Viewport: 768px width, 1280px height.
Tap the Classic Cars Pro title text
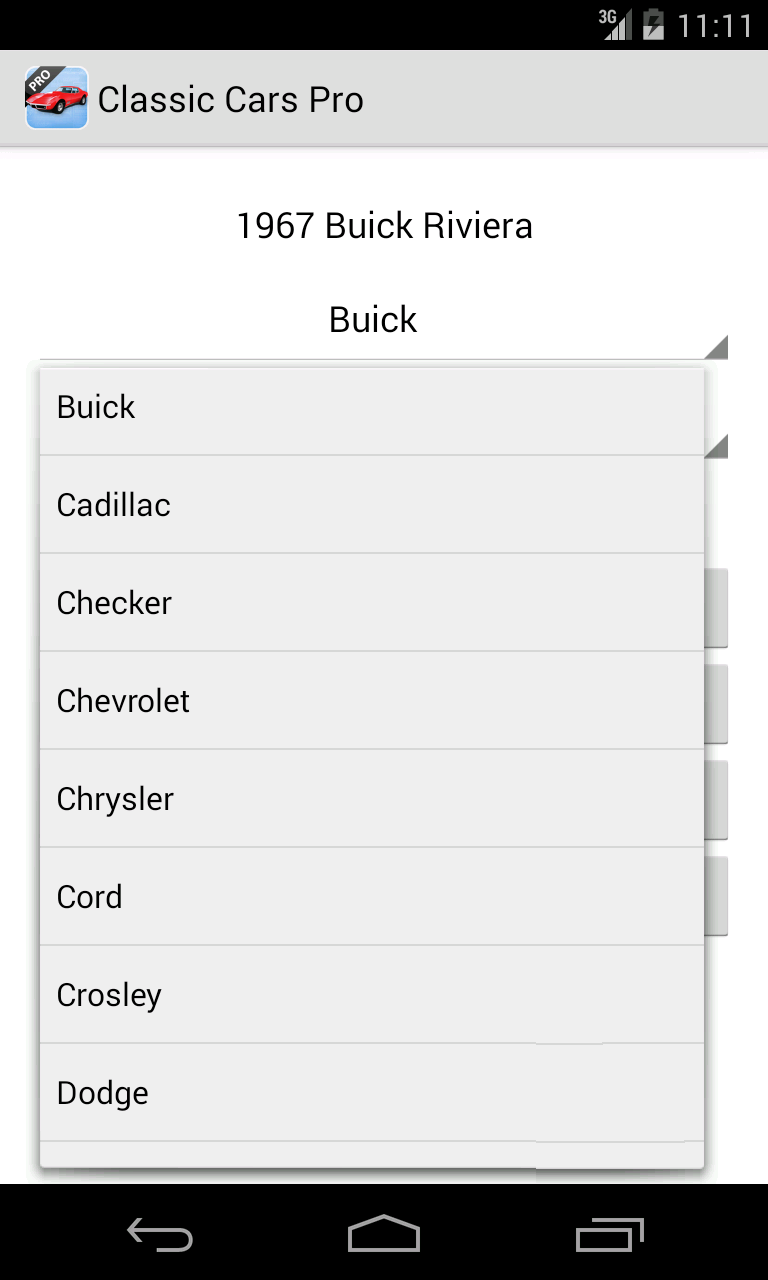(x=231, y=100)
